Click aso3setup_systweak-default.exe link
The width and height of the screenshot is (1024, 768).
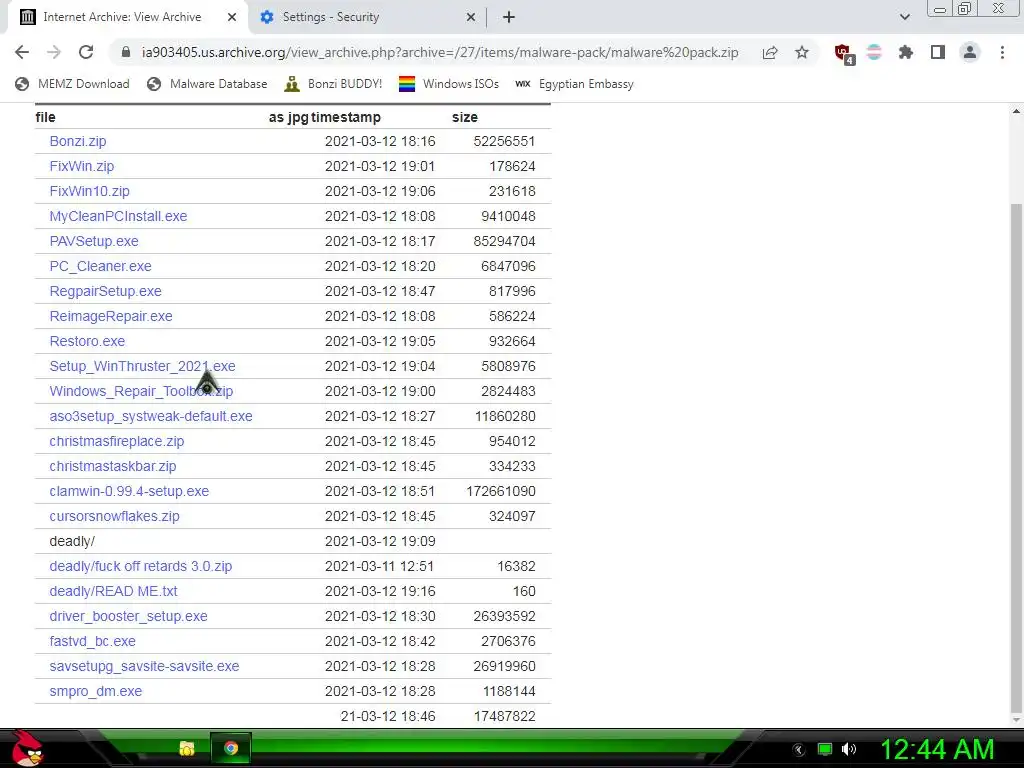point(151,416)
